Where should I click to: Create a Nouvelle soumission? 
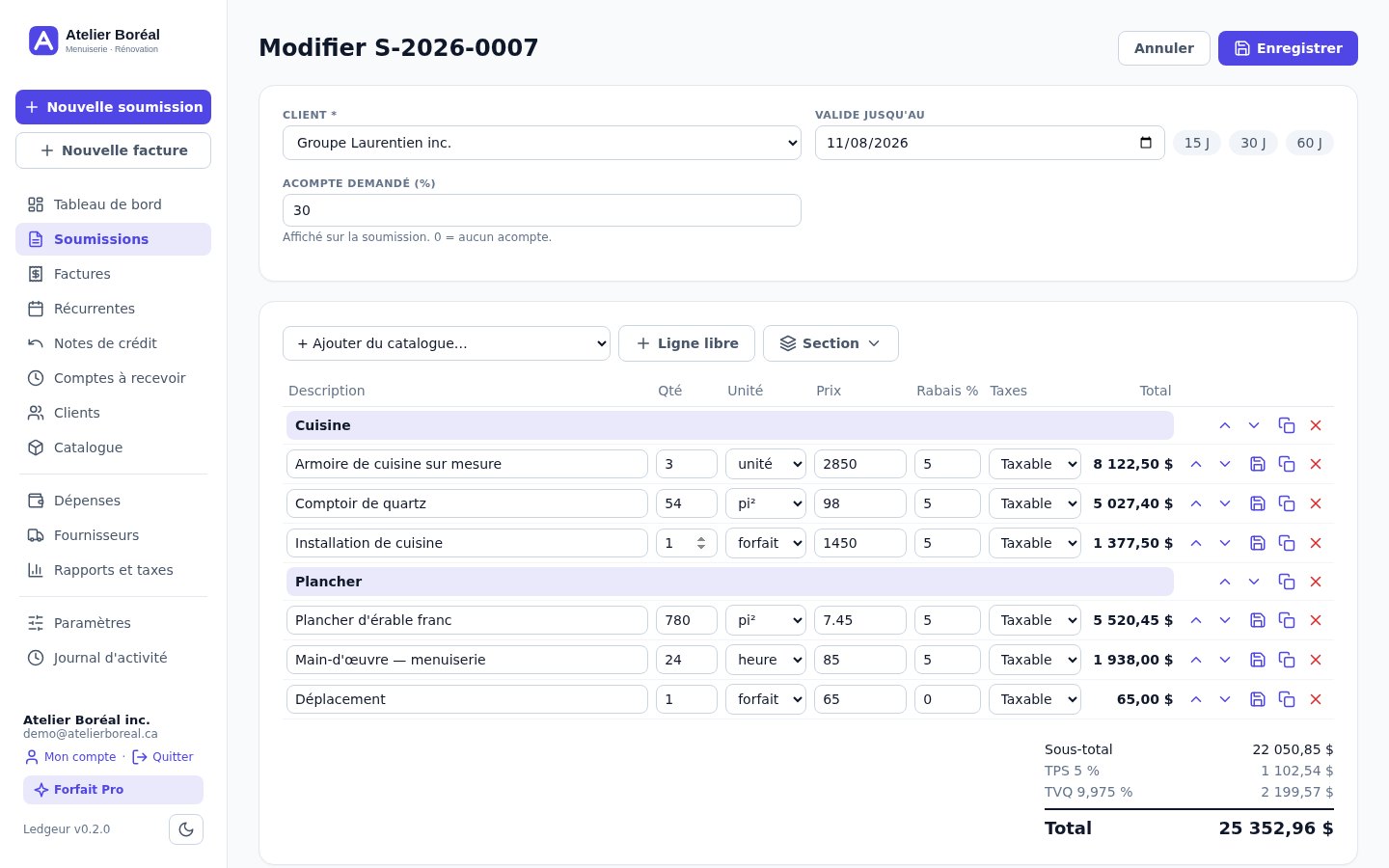[114, 107]
